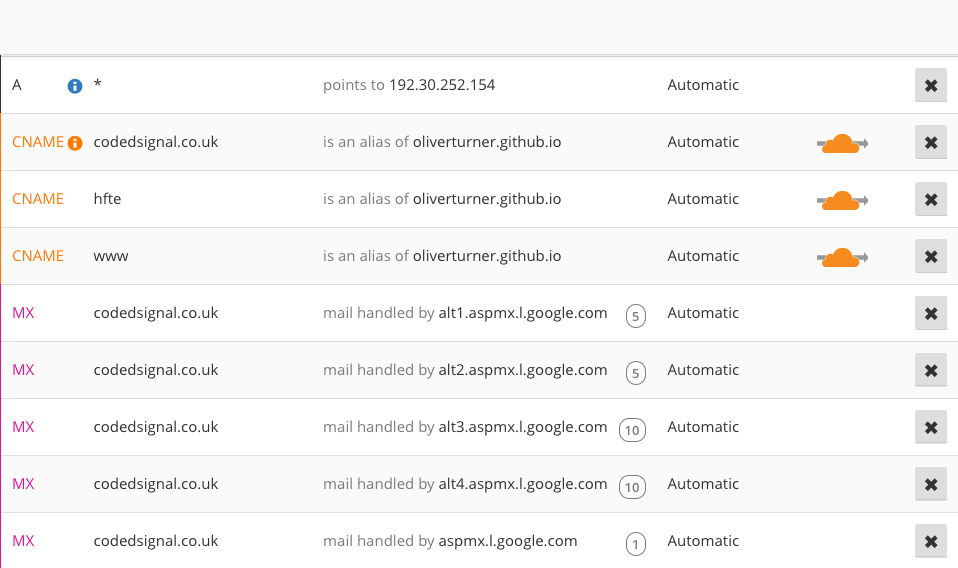Viewport: 958px width, 568px height.
Task: Delete the alt1.aspmx MX record
Action: [x=931, y=313]
